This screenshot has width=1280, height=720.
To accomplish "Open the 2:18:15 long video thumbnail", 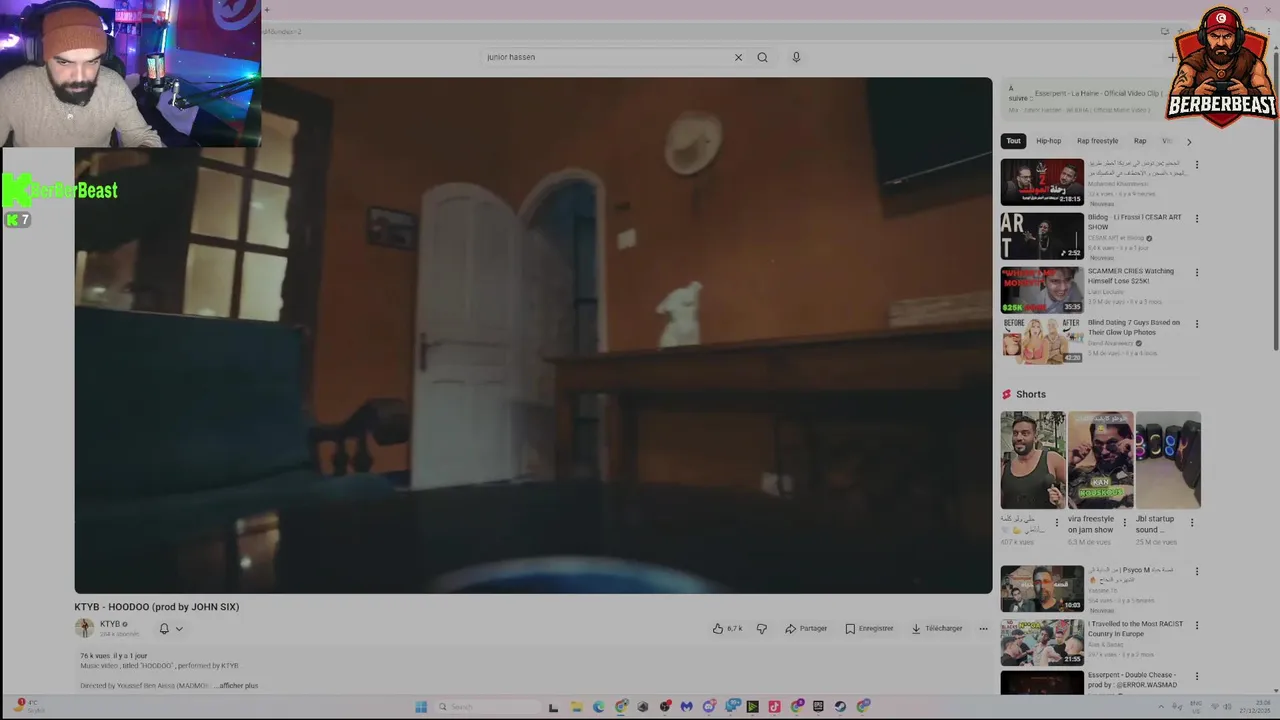I will pyautogui.click(x=1042, y=182).
